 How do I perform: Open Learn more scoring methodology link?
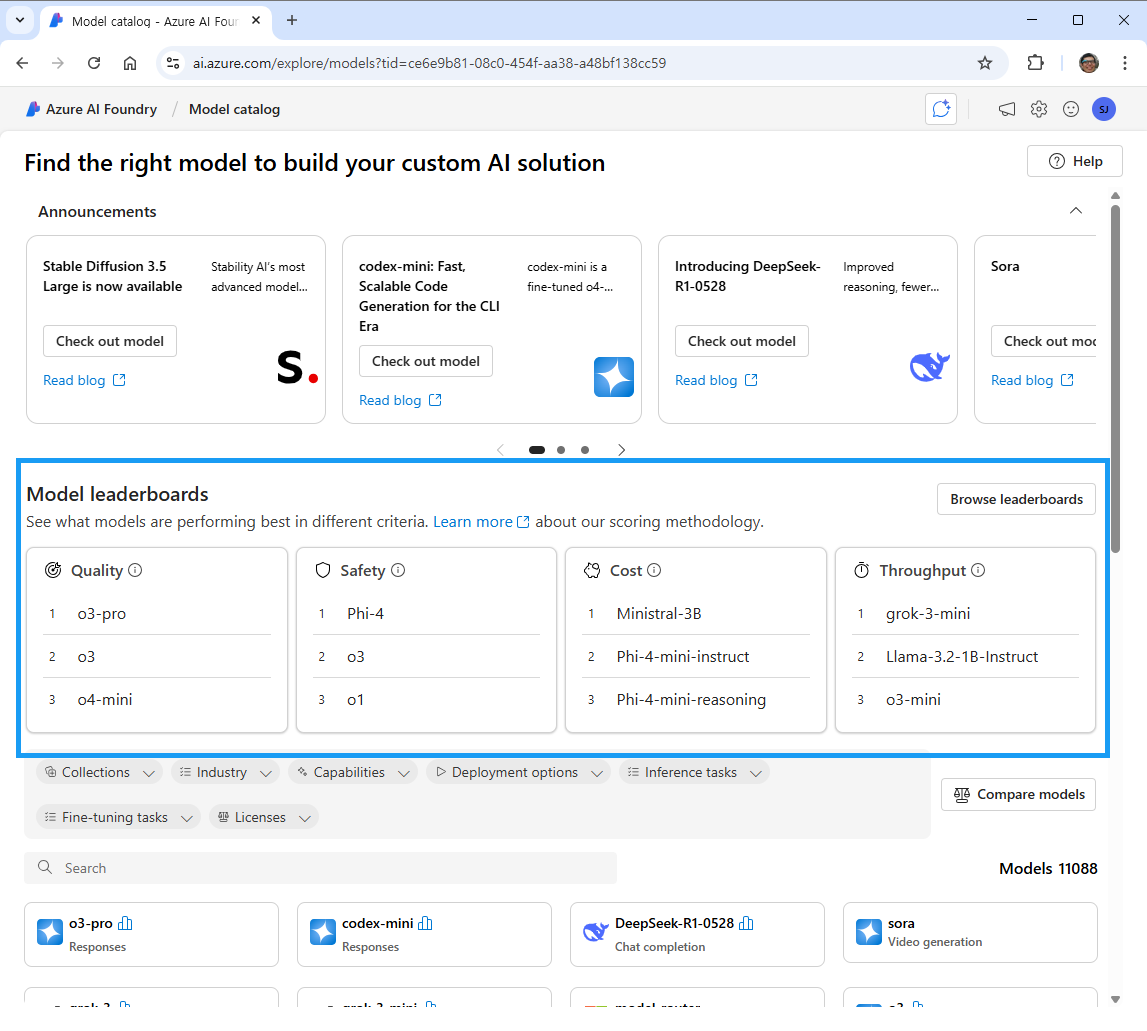[x=481, y=522]
